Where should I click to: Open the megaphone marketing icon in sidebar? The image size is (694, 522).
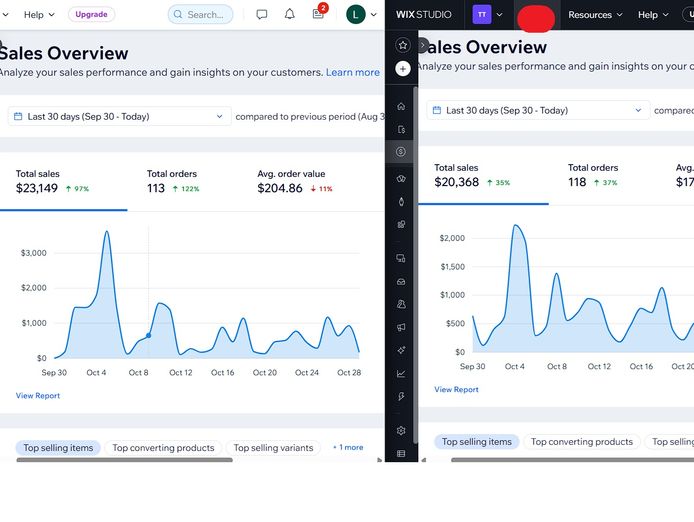pos(401,327)
